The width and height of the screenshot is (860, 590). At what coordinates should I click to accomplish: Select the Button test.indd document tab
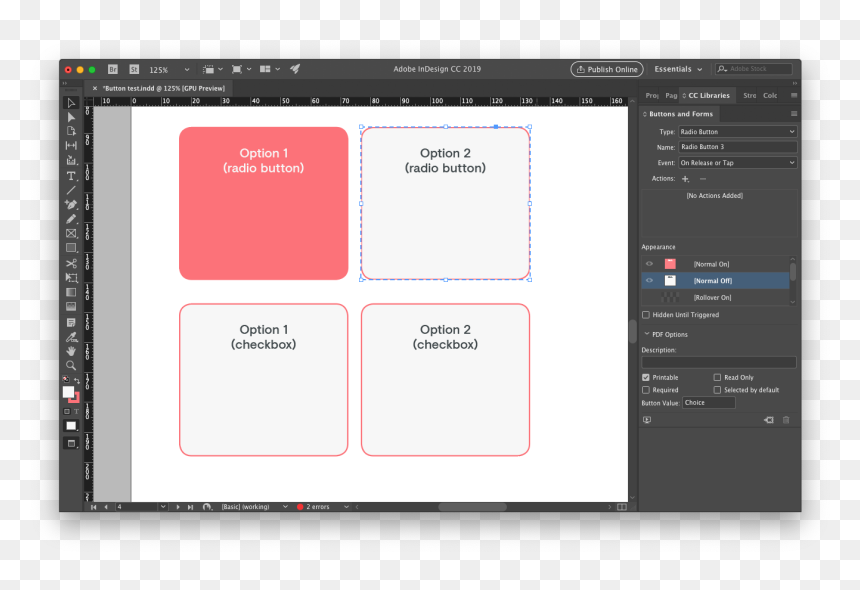tap(164, 88)
